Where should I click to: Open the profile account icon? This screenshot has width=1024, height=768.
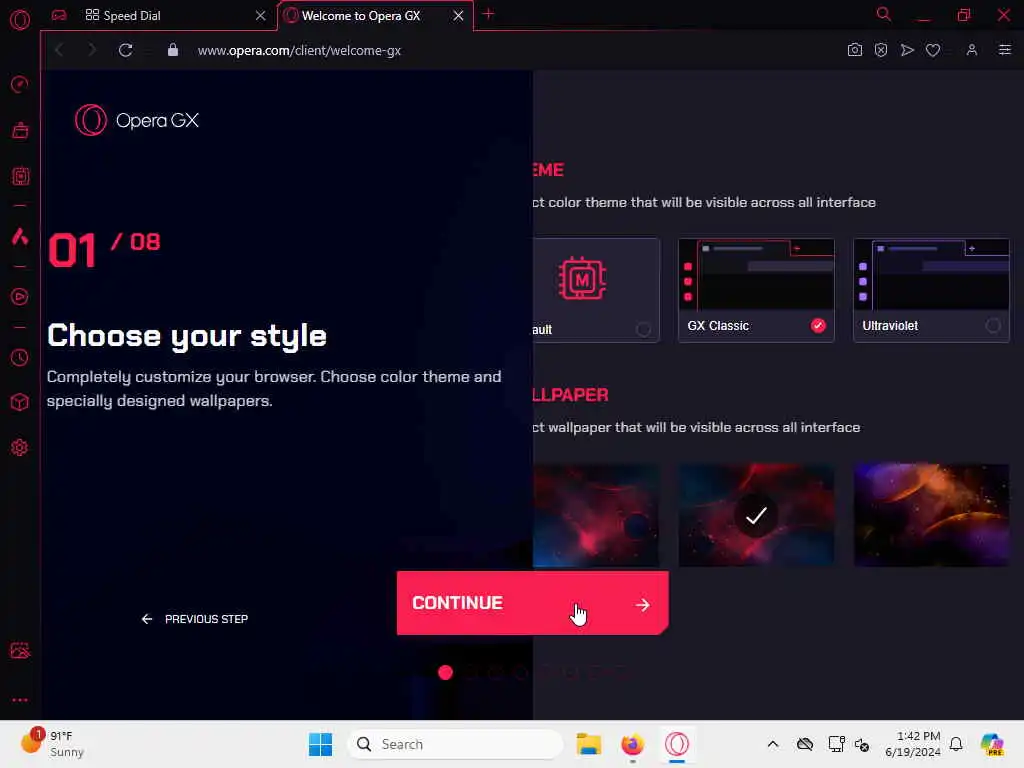(x=972, y=50)
